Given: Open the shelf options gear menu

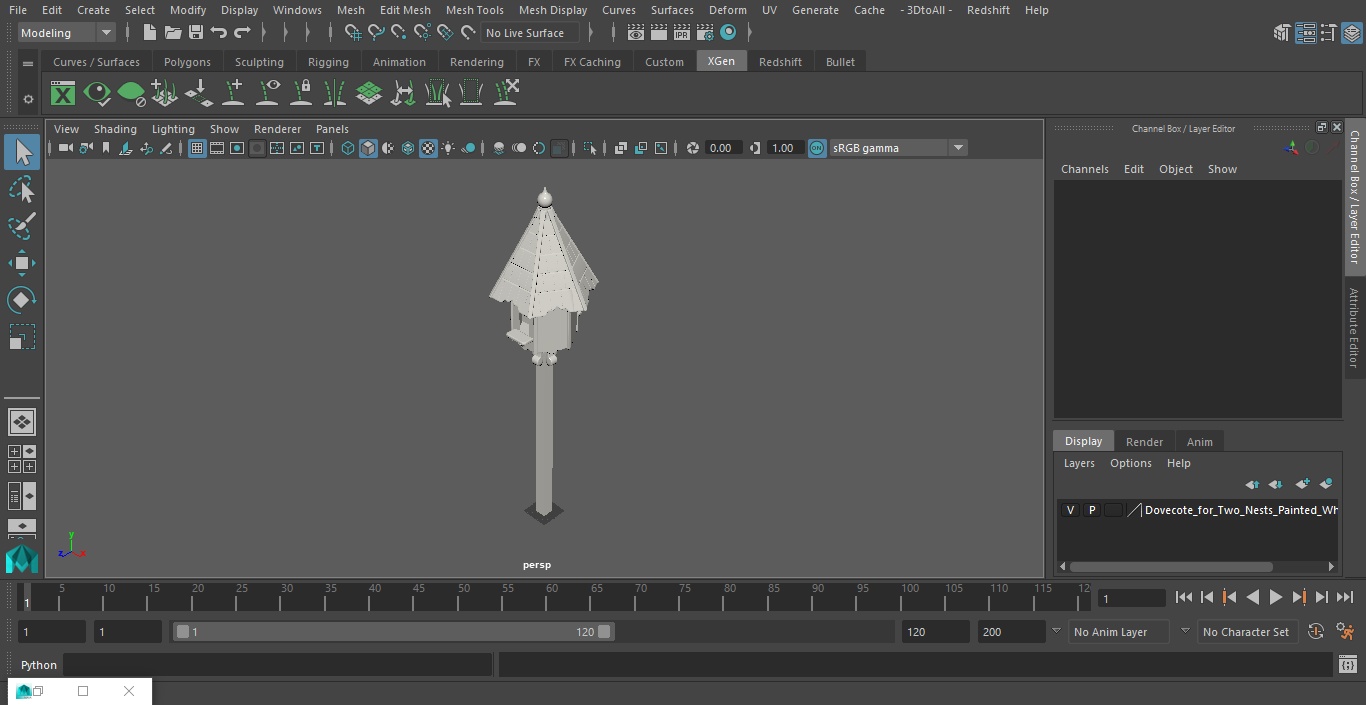Looking at the screenshot, I should tap(28, 99).
